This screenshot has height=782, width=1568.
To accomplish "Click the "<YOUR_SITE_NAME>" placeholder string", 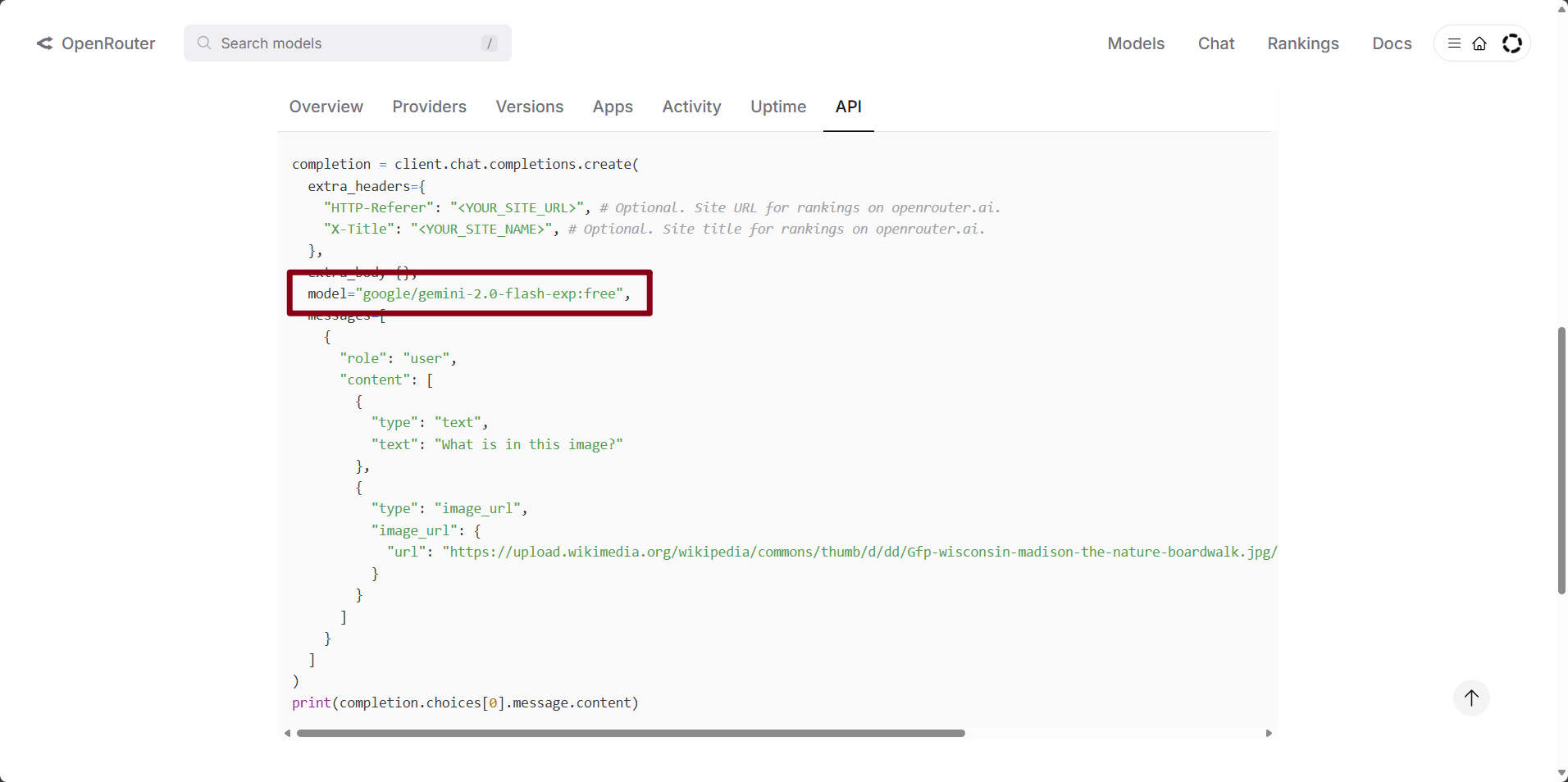I will coord(481,229).
